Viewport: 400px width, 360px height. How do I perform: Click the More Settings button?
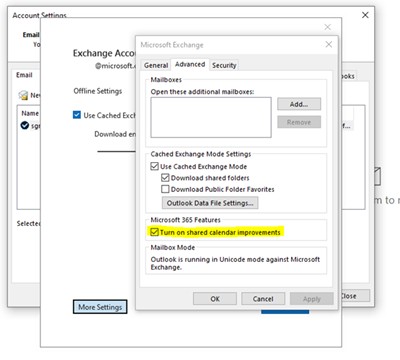click(100, 307)
